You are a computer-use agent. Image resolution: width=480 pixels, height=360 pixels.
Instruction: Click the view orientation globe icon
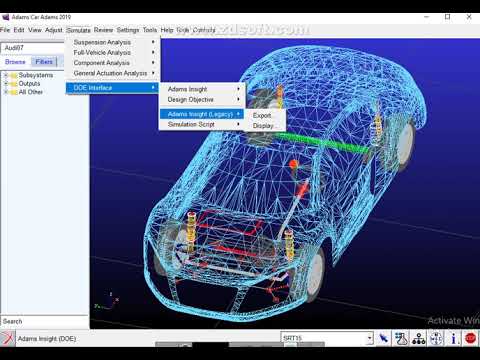tap(436, 339)
